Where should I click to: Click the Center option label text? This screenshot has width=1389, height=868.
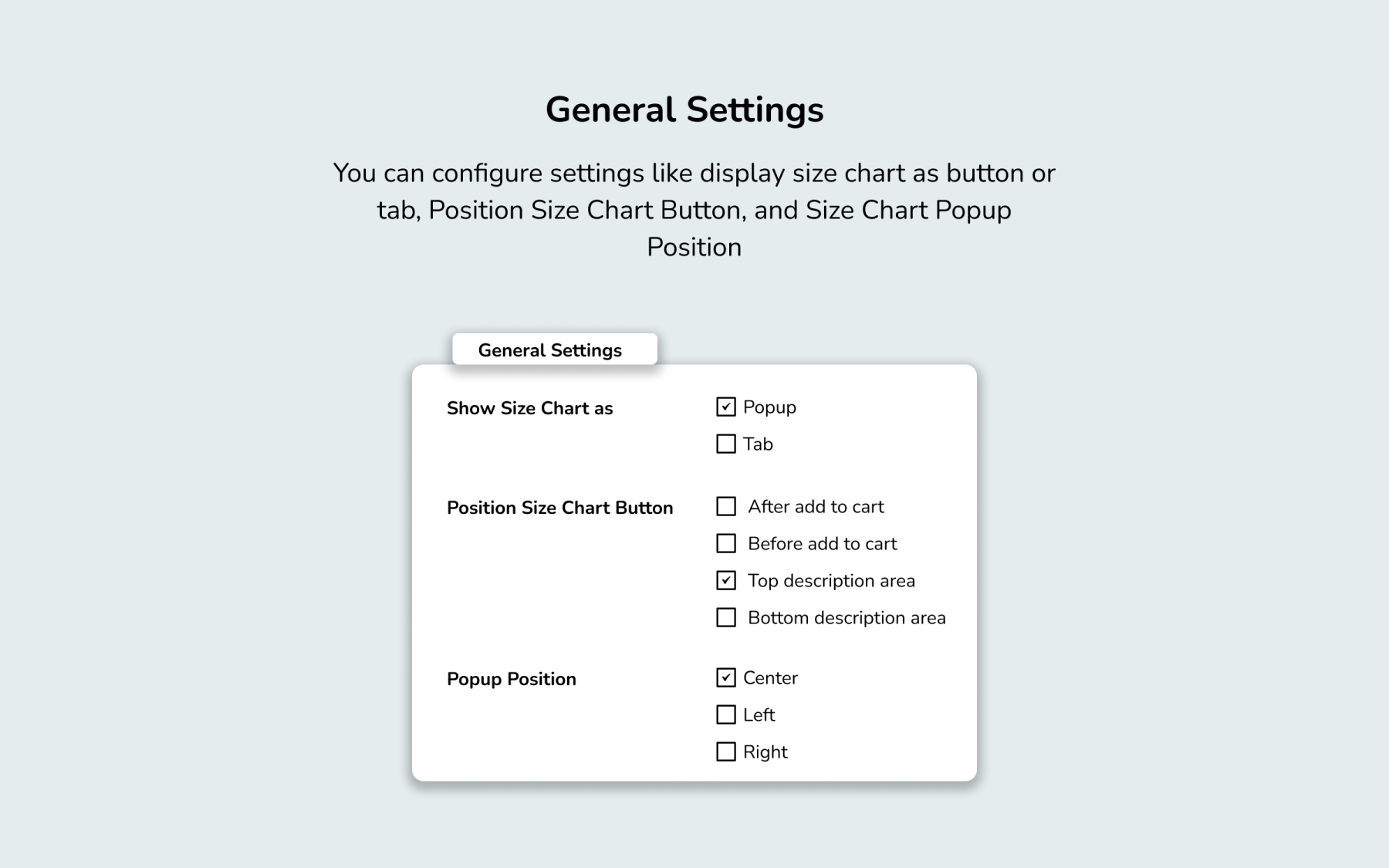[x=770, y=678]
